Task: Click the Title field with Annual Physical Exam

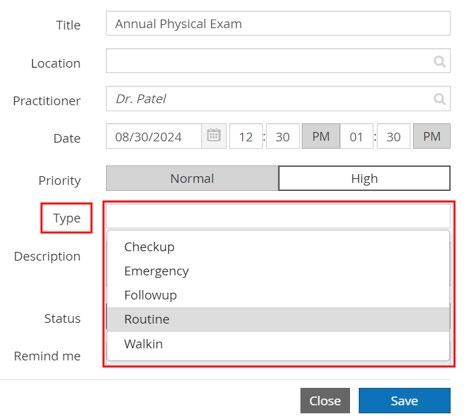Action: [x=278, y=24]
